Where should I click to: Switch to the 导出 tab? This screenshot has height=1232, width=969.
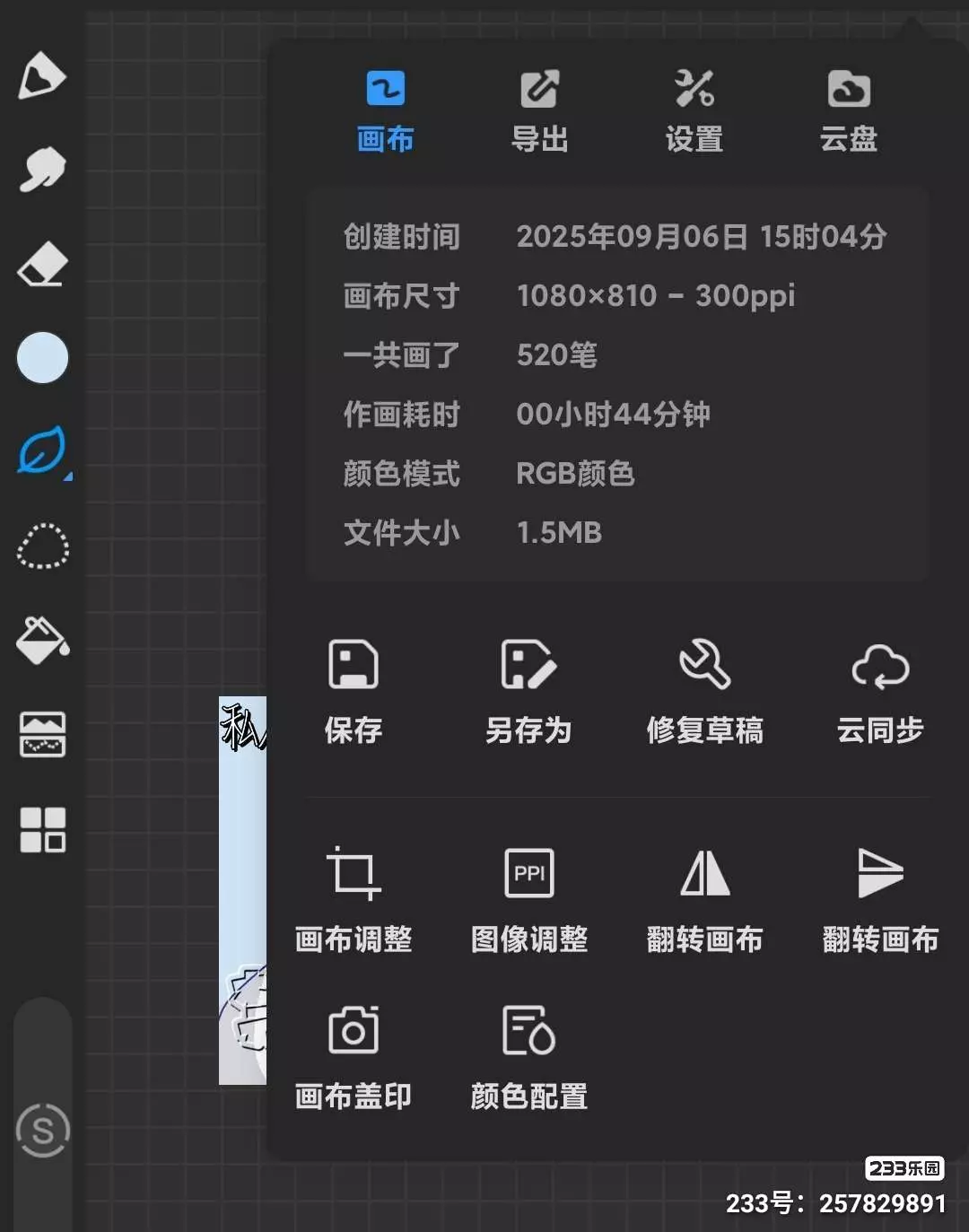click(x=539, y=111)
